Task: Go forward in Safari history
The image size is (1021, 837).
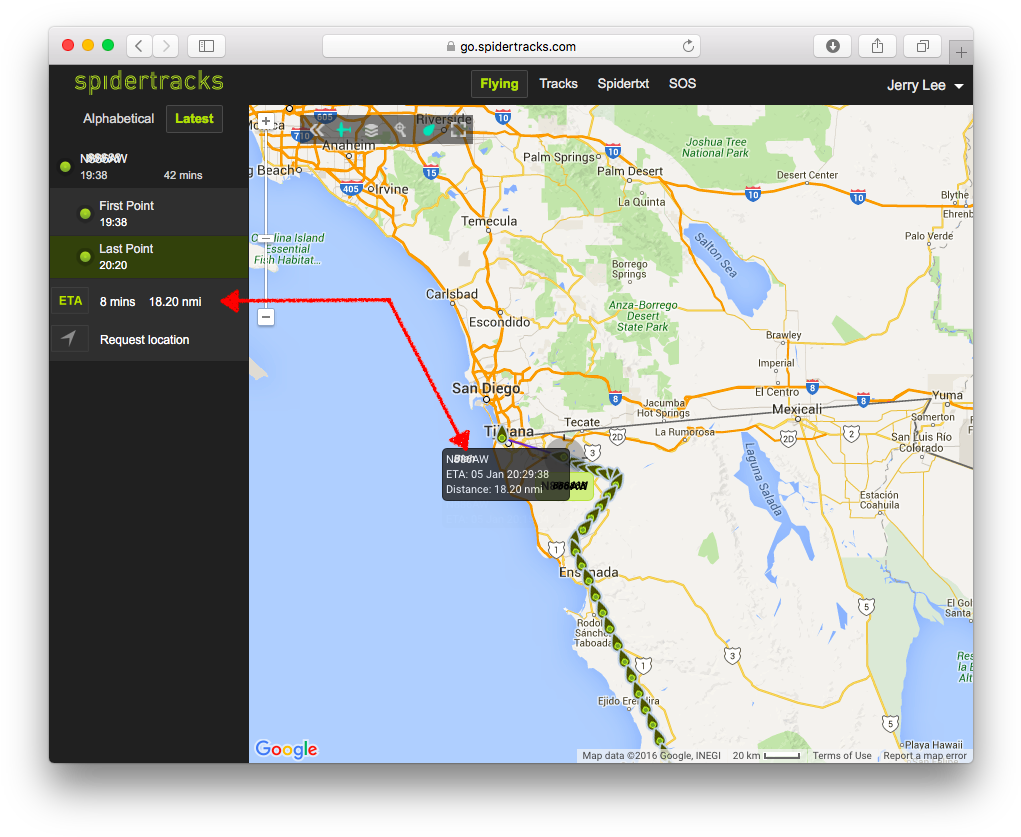Action: [166, 46]
